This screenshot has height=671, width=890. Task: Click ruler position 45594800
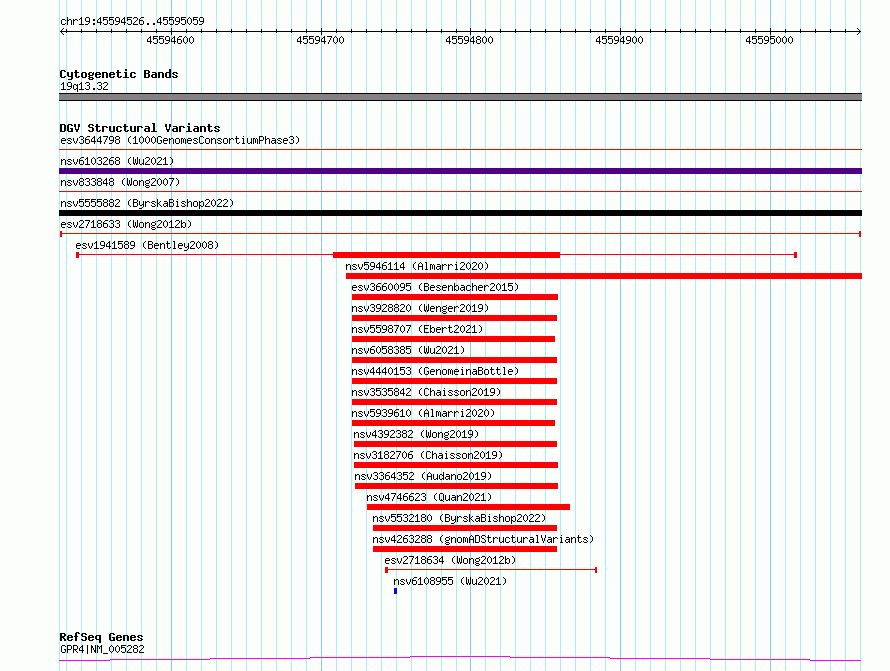[x=469, y=40]
